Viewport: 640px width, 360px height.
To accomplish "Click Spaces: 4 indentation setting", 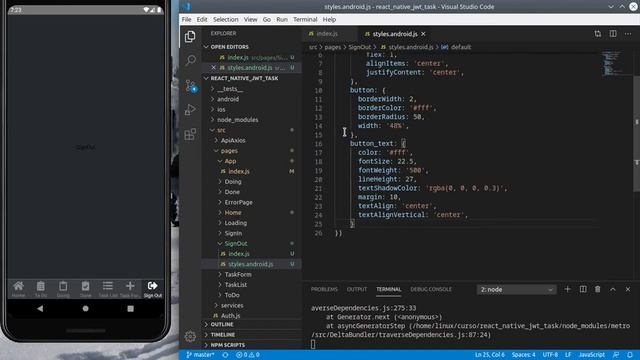I will [523, 355].
